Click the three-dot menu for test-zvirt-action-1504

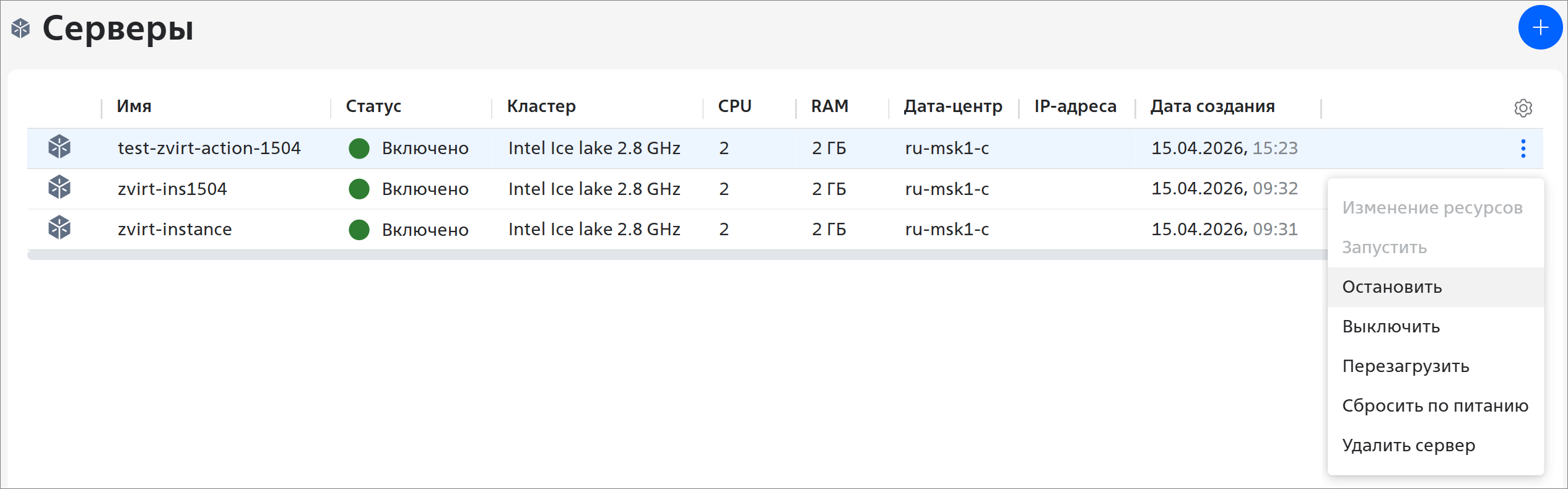point(1523,149)
